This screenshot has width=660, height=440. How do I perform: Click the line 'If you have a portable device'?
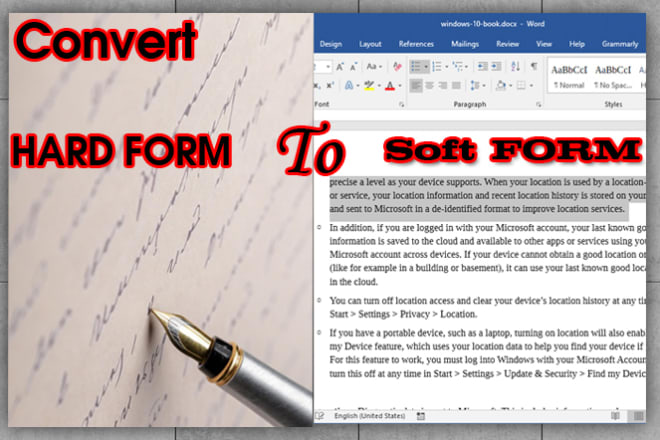pos(487,333)
